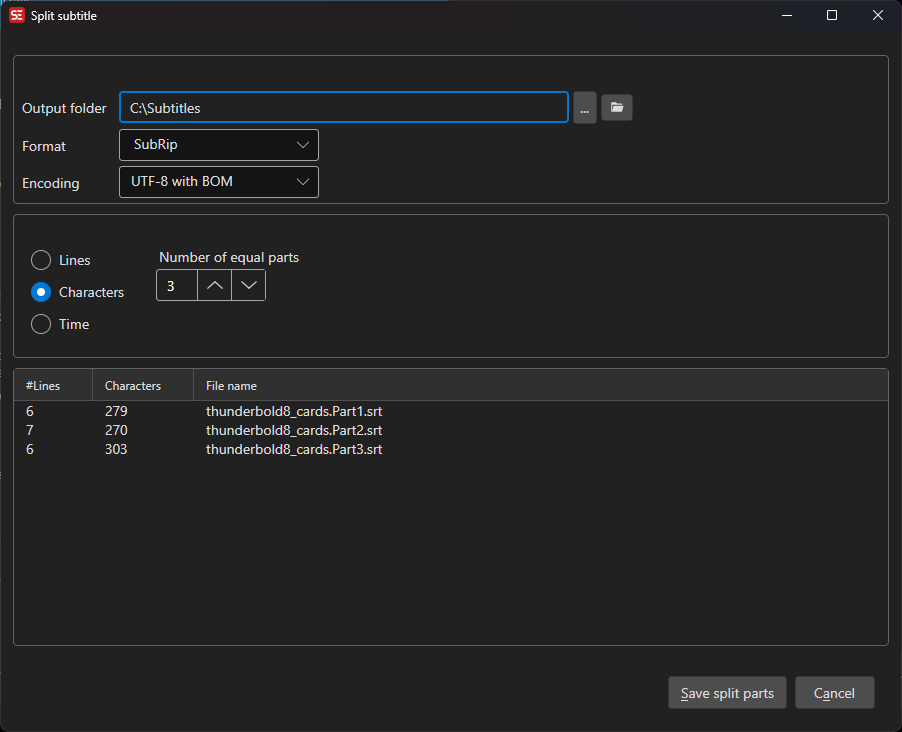
Task: Expand the Encoding dropdown UTF-8 with BOM
Action: point(218,182)
